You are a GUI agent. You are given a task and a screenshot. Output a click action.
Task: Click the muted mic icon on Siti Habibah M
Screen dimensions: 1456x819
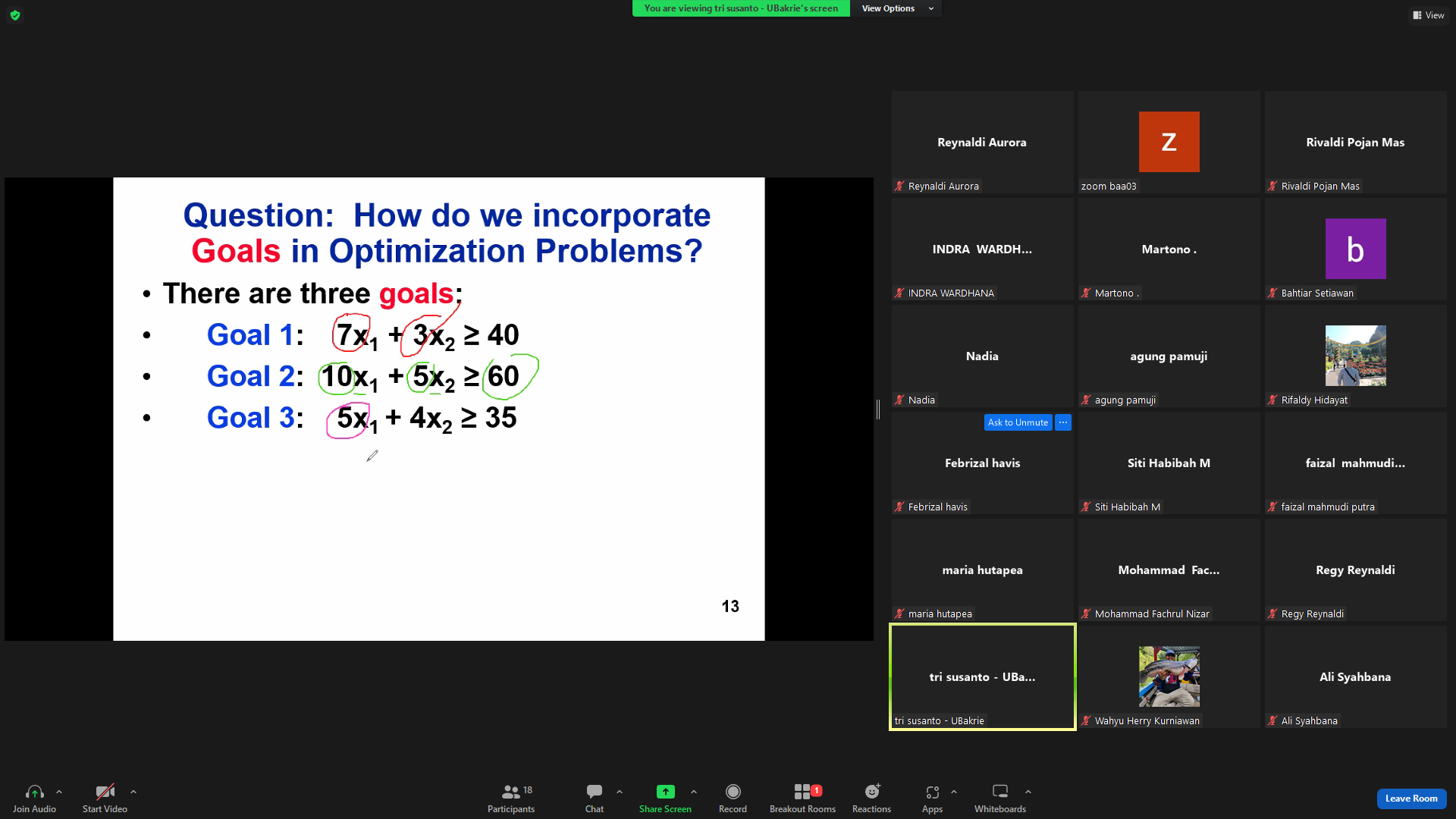[1086, 507]
